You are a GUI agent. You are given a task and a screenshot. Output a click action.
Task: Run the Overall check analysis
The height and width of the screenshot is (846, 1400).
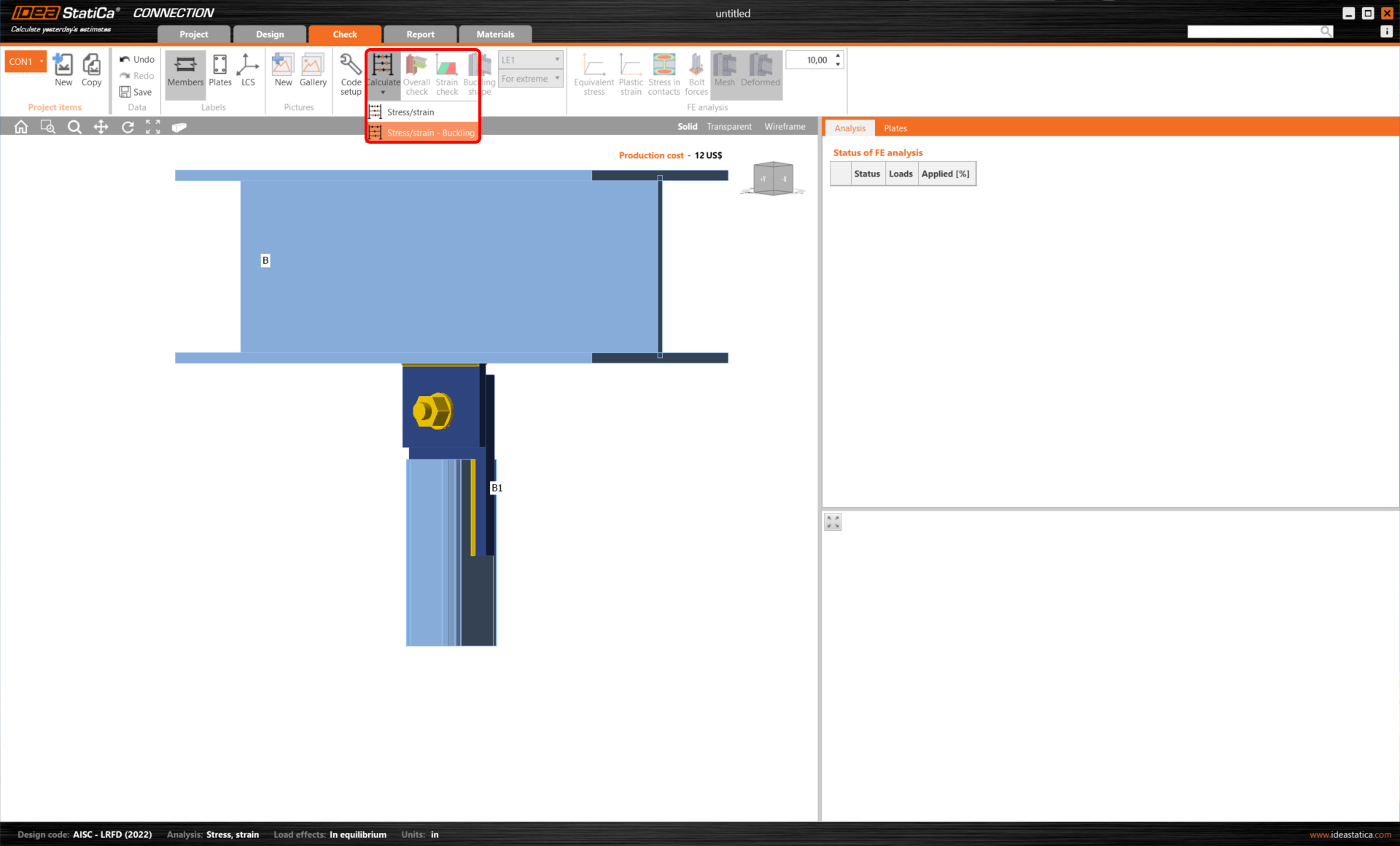coord(416,73)
